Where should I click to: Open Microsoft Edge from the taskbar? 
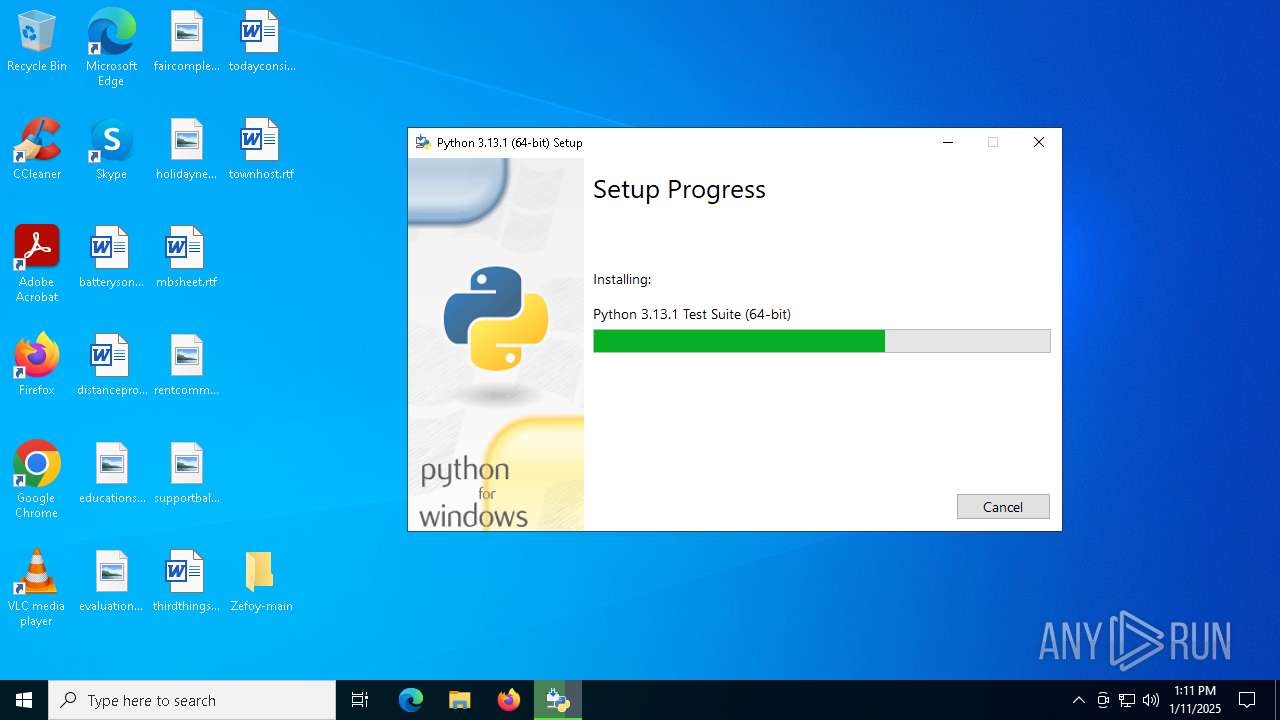411,700
